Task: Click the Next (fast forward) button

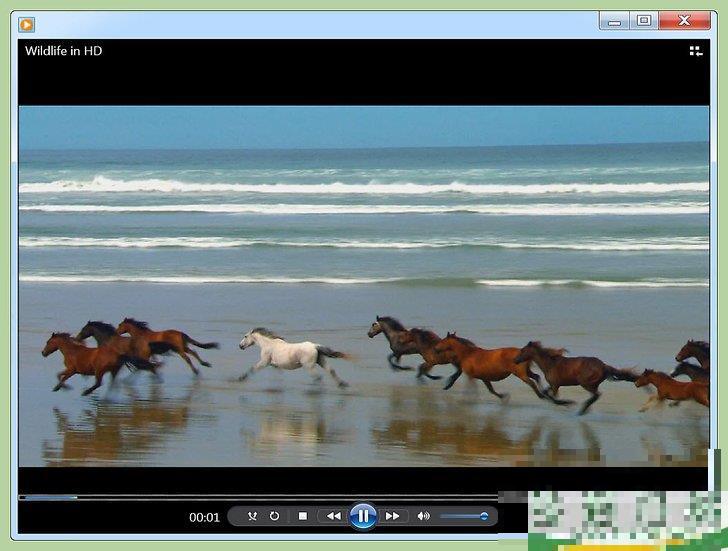Action: [393, 516]
